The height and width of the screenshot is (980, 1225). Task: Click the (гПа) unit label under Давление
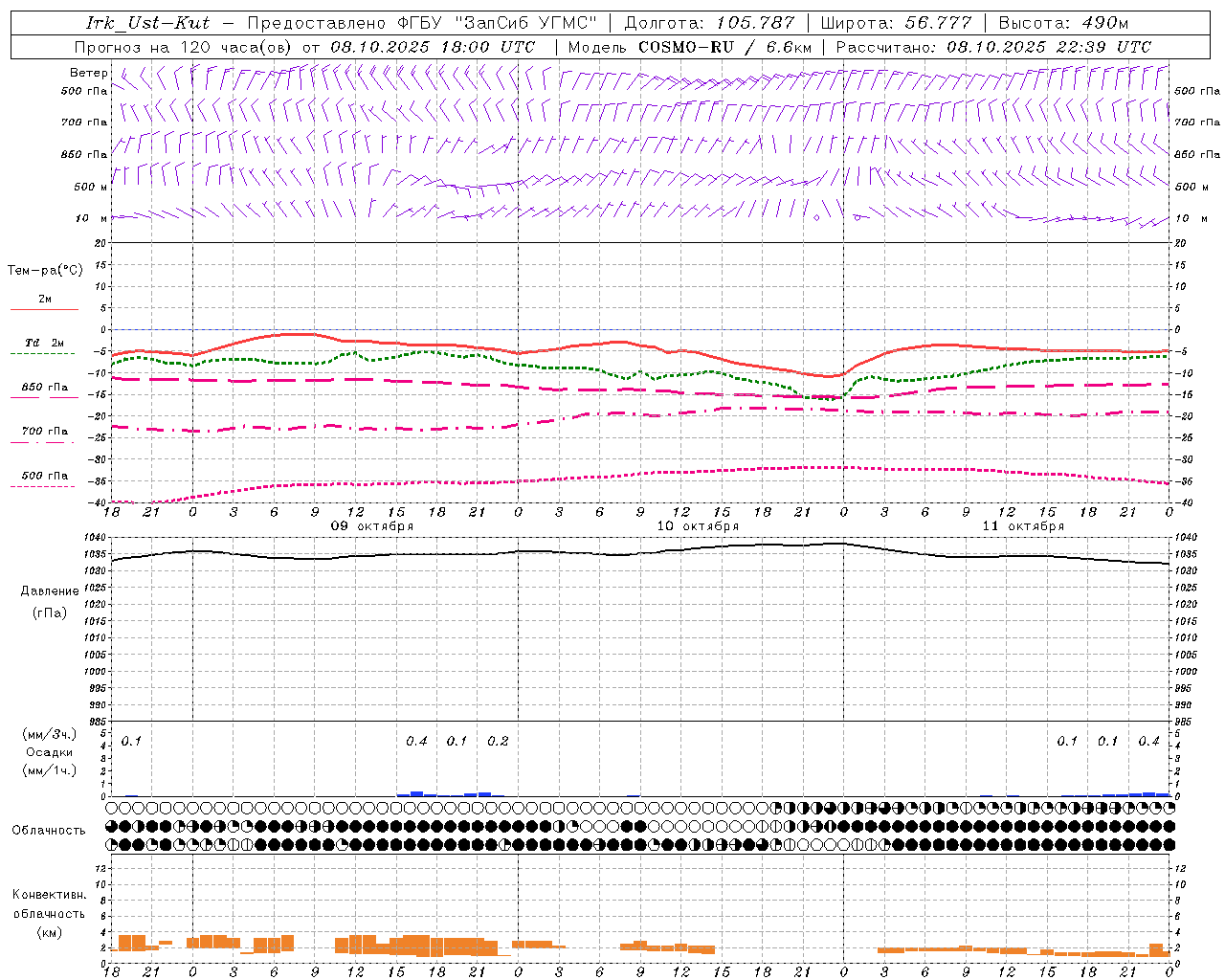click(50, 613)
